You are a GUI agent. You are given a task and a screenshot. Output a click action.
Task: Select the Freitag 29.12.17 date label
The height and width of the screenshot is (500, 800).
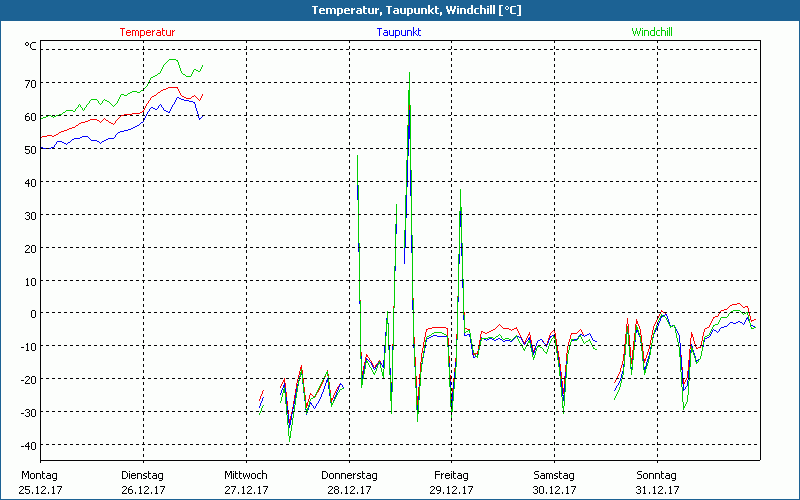coord(452,482)
